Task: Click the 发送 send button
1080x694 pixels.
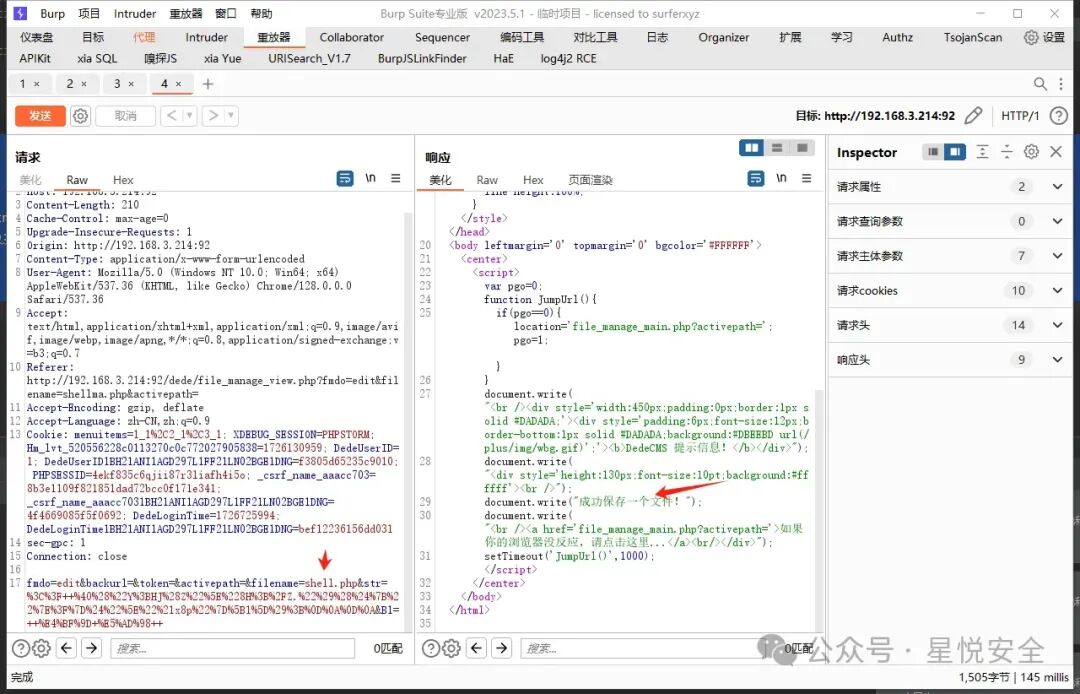Action: tap(40, 116)
